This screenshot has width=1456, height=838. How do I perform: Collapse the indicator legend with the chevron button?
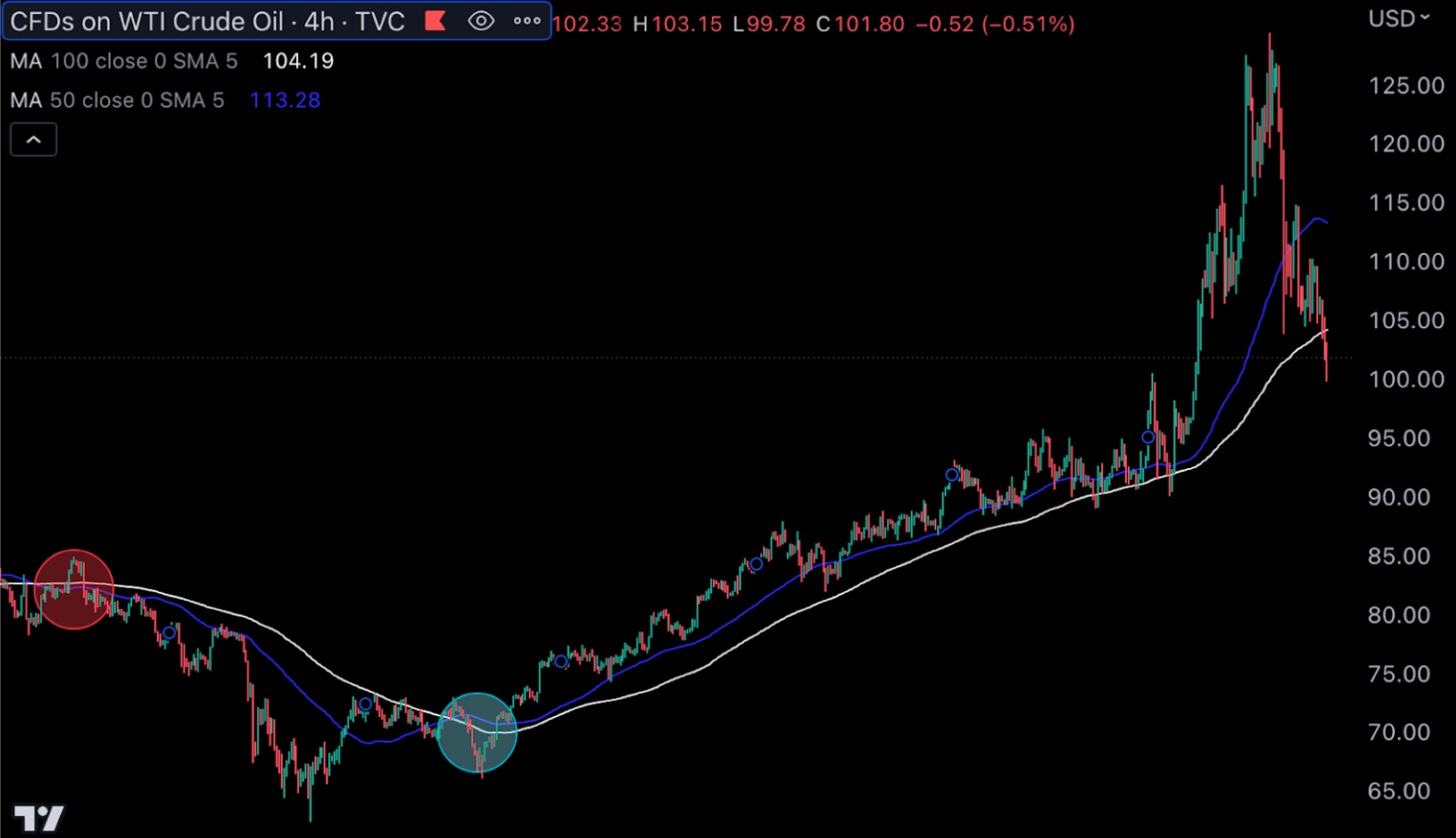tap(33, 140)
